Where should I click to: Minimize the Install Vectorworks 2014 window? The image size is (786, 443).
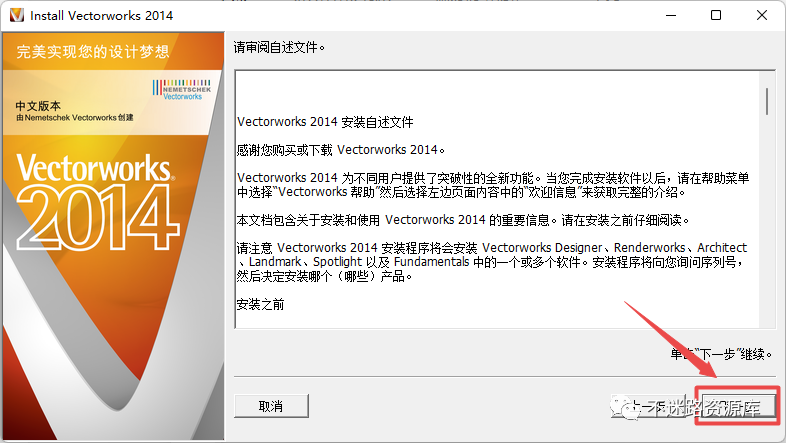[x=671, y=16]
